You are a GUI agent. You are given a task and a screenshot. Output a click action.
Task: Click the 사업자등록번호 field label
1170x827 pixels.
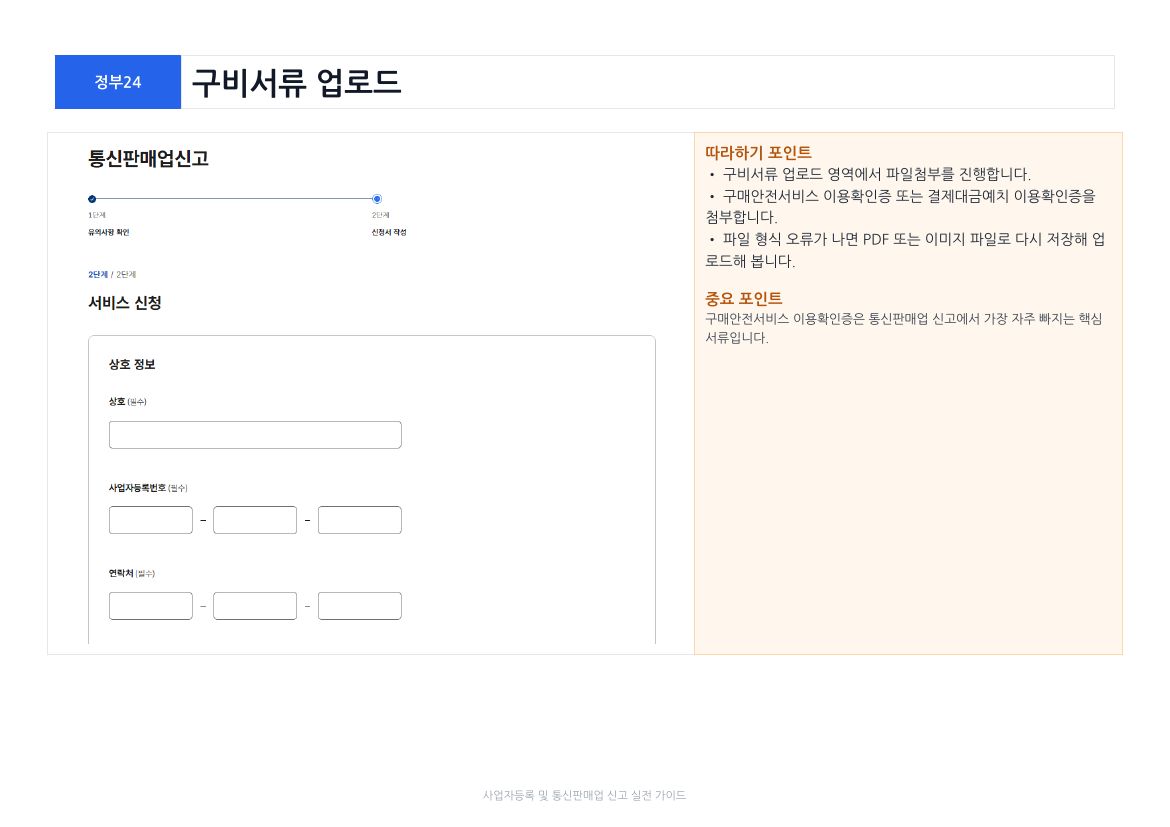pyautogui.click(x=148, y=488)
